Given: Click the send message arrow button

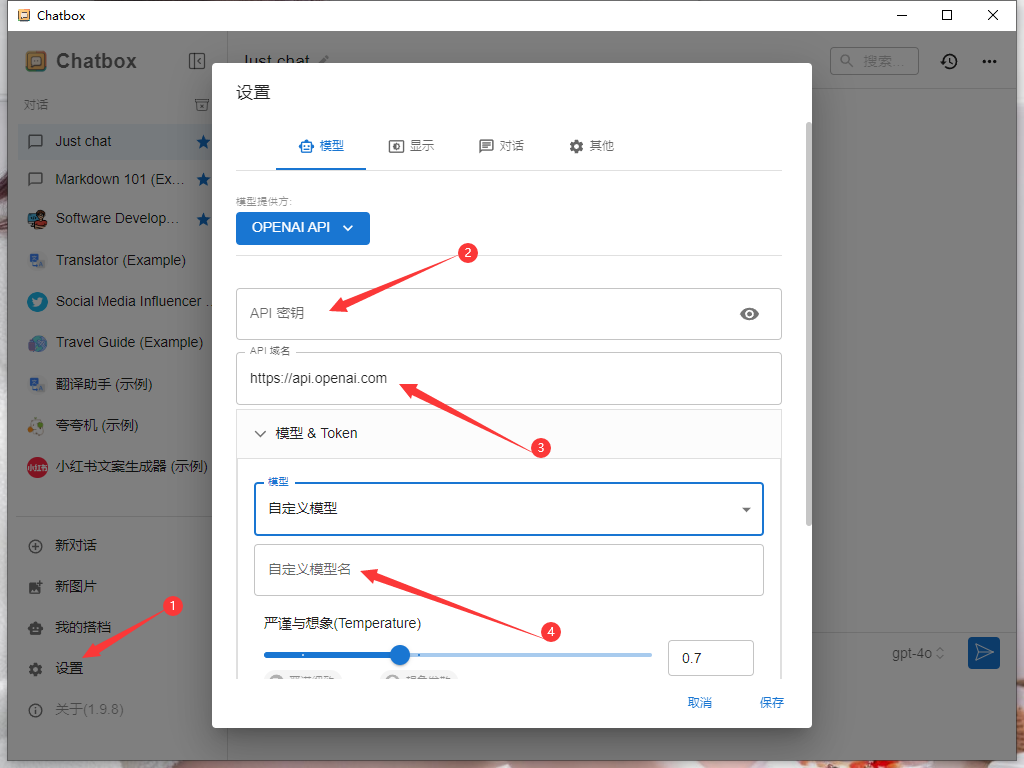Looking at the screenshot, I should click(984, 652).
